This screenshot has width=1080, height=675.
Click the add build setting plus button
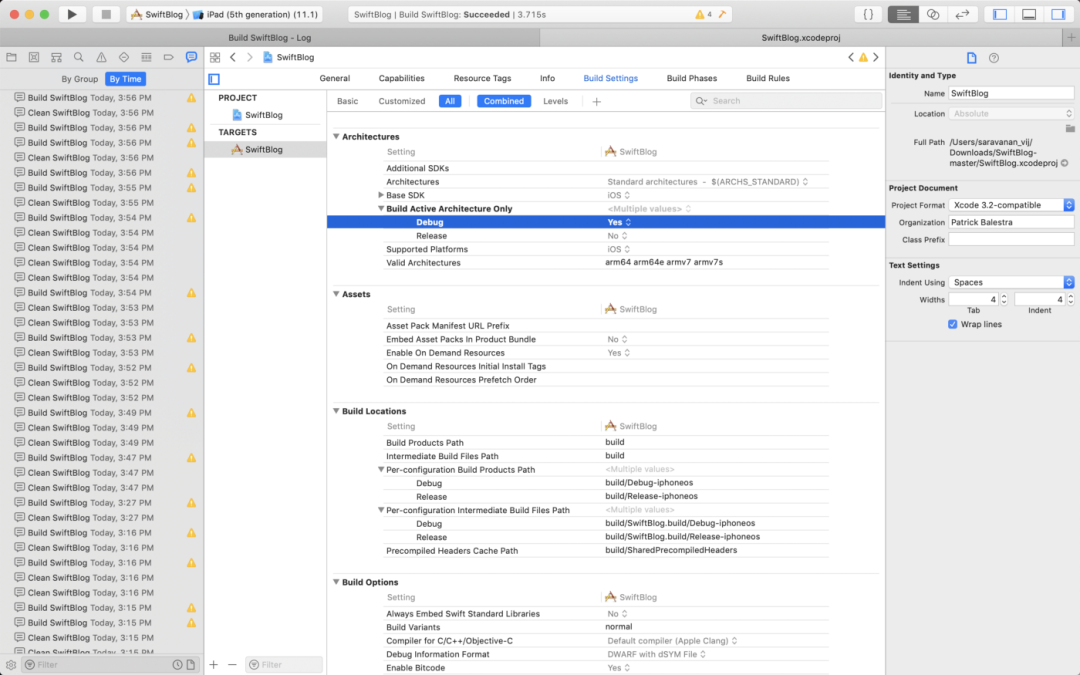pos(596,101)
